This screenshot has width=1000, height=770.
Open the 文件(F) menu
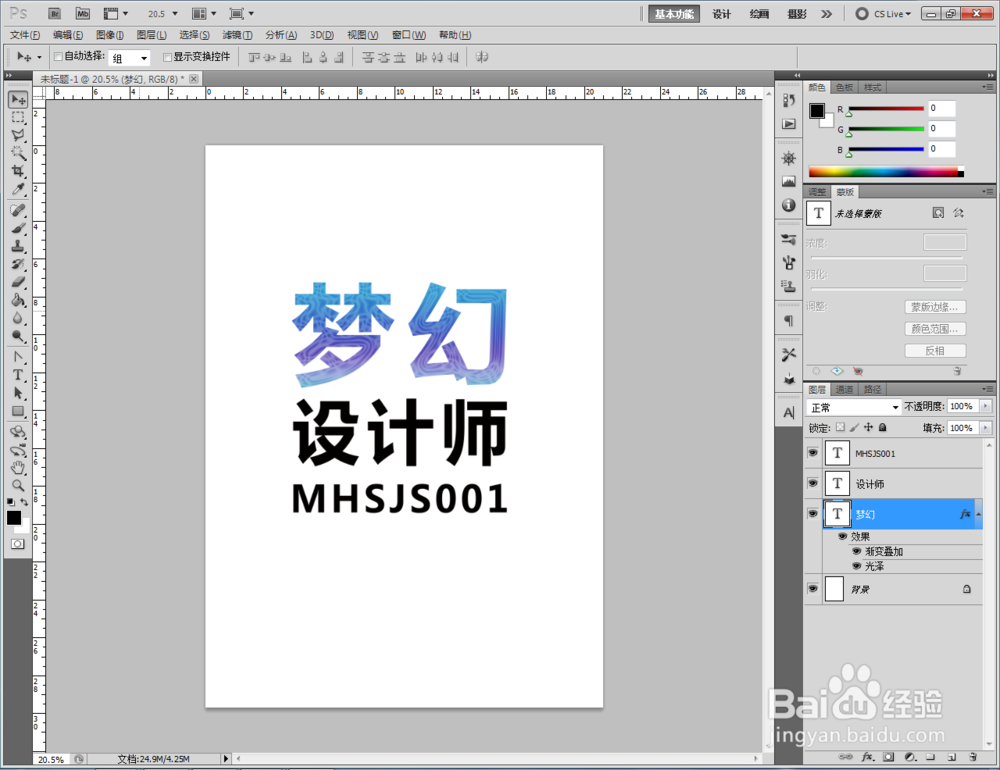point(25,35)
